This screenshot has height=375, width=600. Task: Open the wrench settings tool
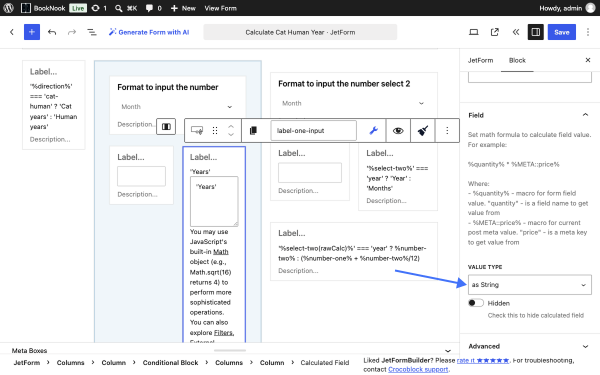pyautogui.click(x=373, y=130)
